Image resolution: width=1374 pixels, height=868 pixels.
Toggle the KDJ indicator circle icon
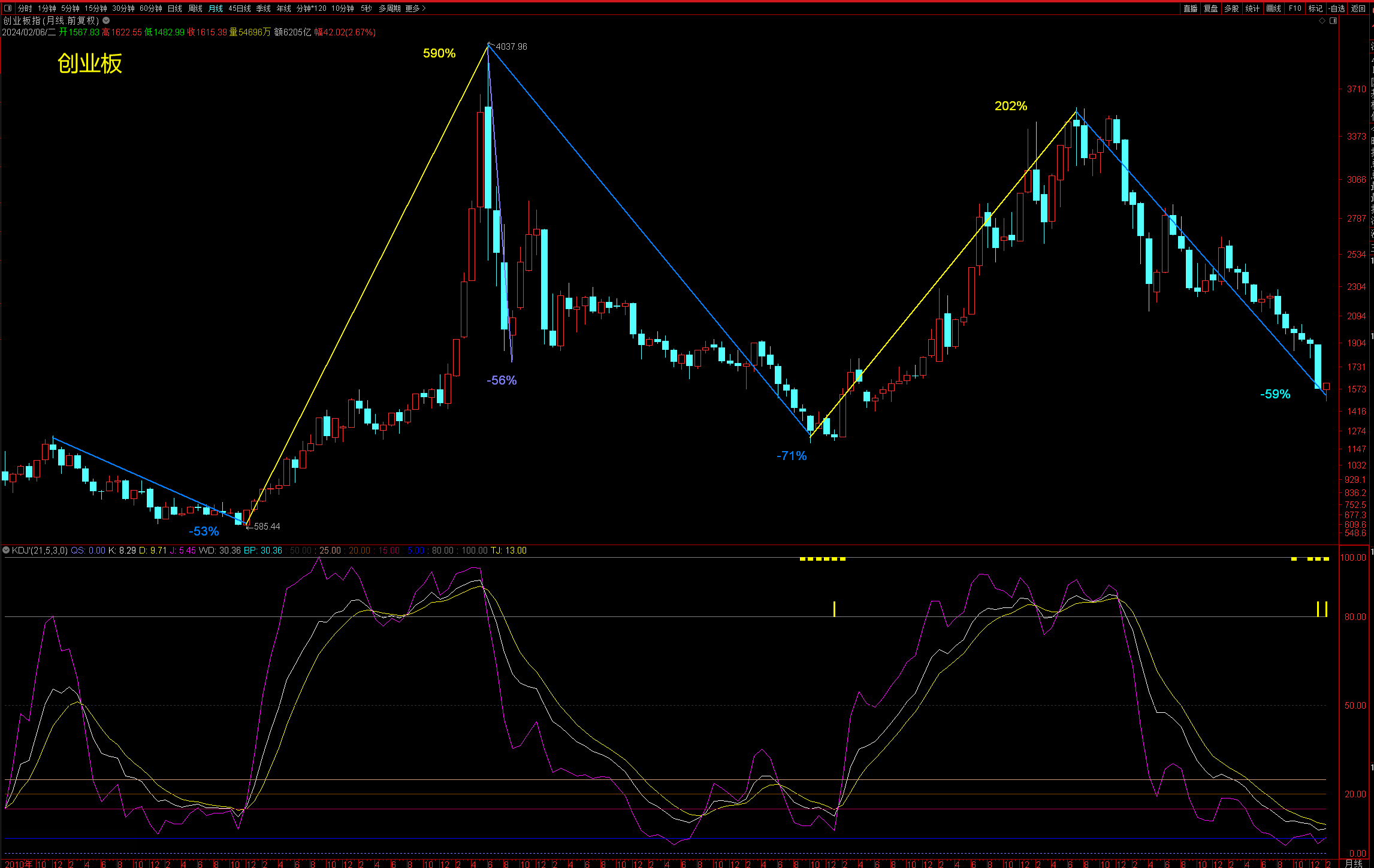point(6,550)
